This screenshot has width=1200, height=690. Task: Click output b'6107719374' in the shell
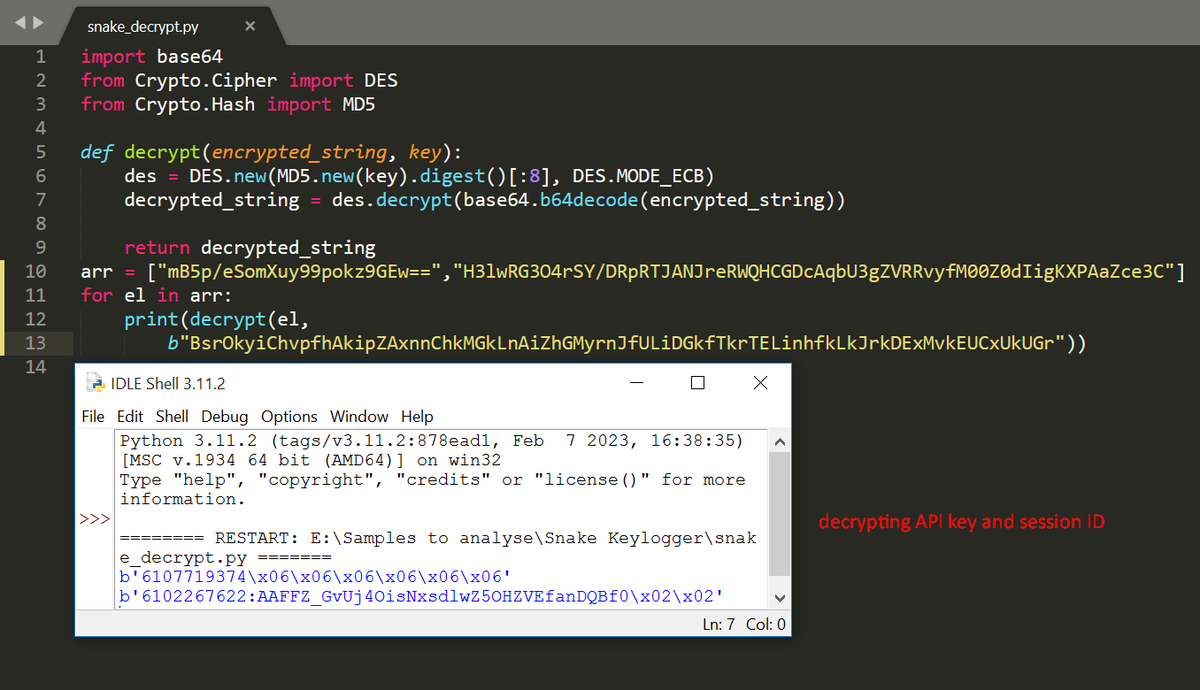pyautogui.click(x=315, y=577)
